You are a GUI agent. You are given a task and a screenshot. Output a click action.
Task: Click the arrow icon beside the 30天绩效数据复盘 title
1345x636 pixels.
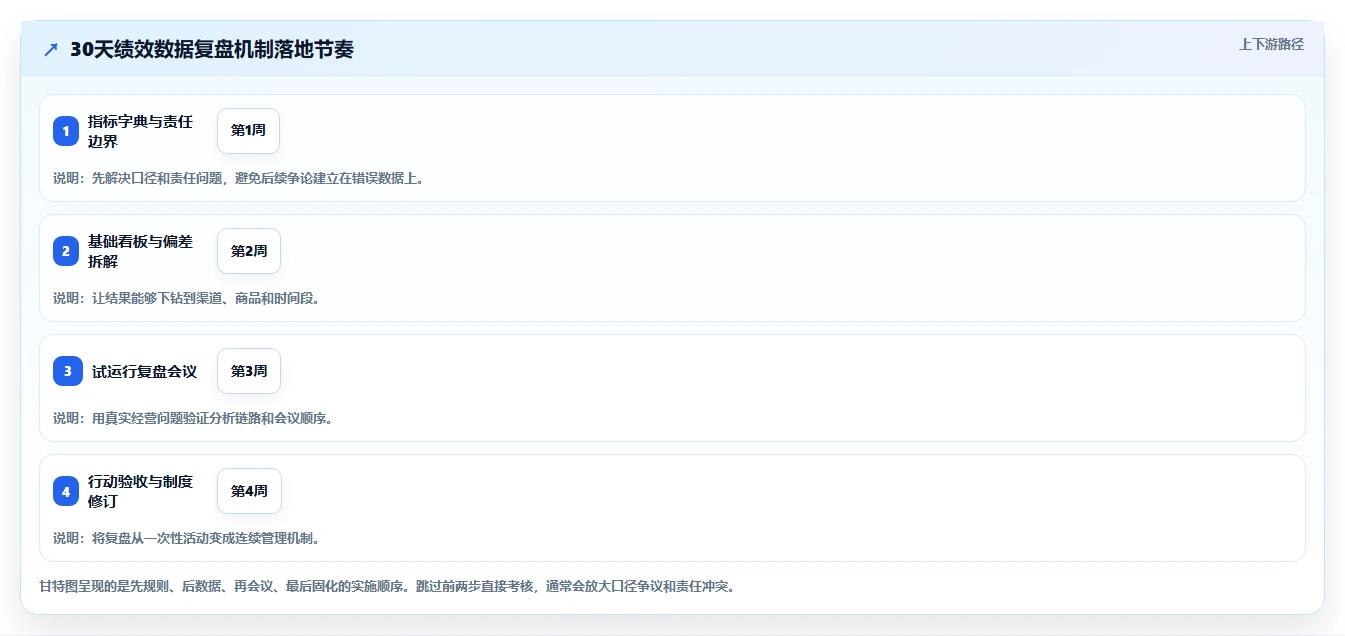point(51,50)
